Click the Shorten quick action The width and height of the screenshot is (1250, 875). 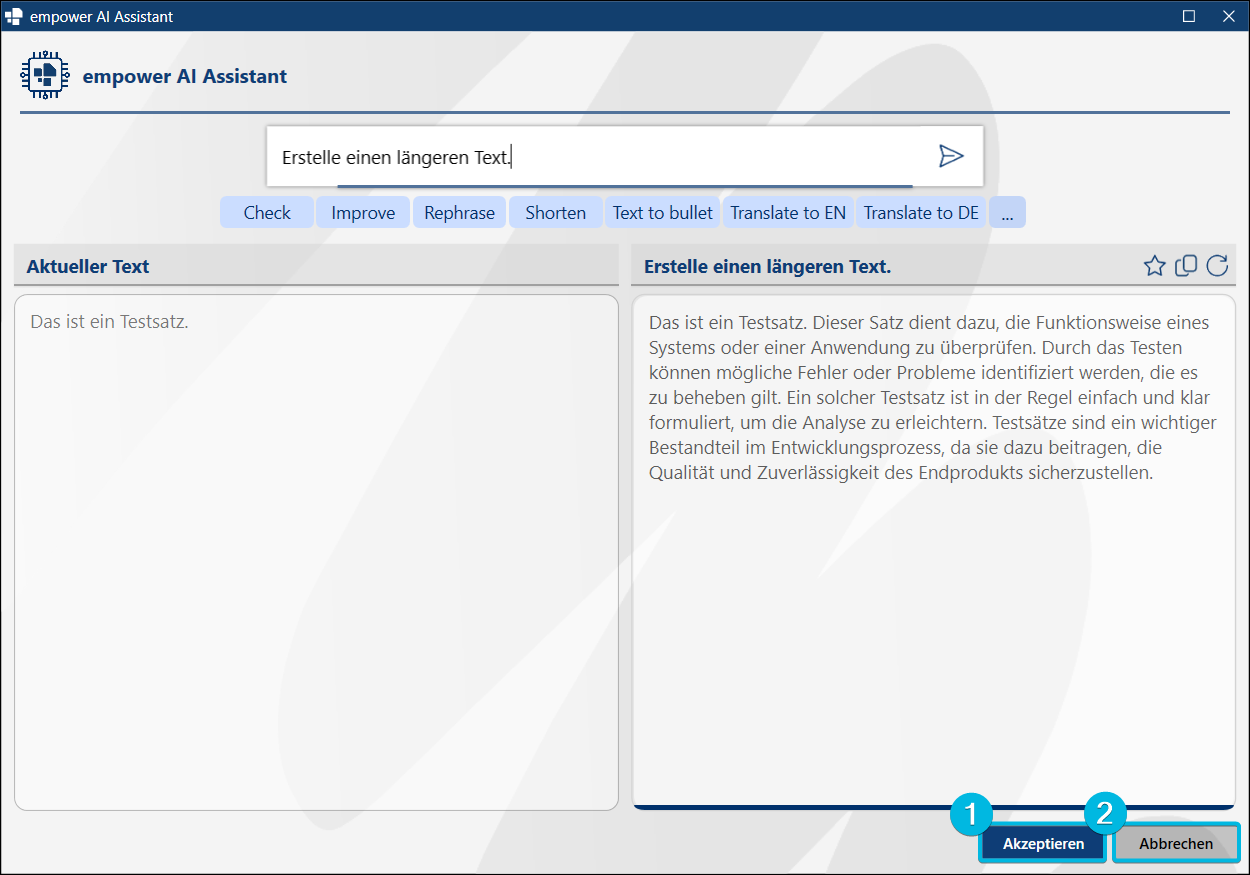click(555, 212)
